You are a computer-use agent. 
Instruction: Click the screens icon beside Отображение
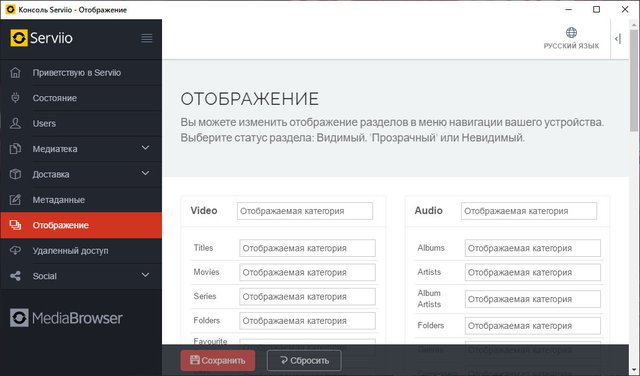click(16, 225)
